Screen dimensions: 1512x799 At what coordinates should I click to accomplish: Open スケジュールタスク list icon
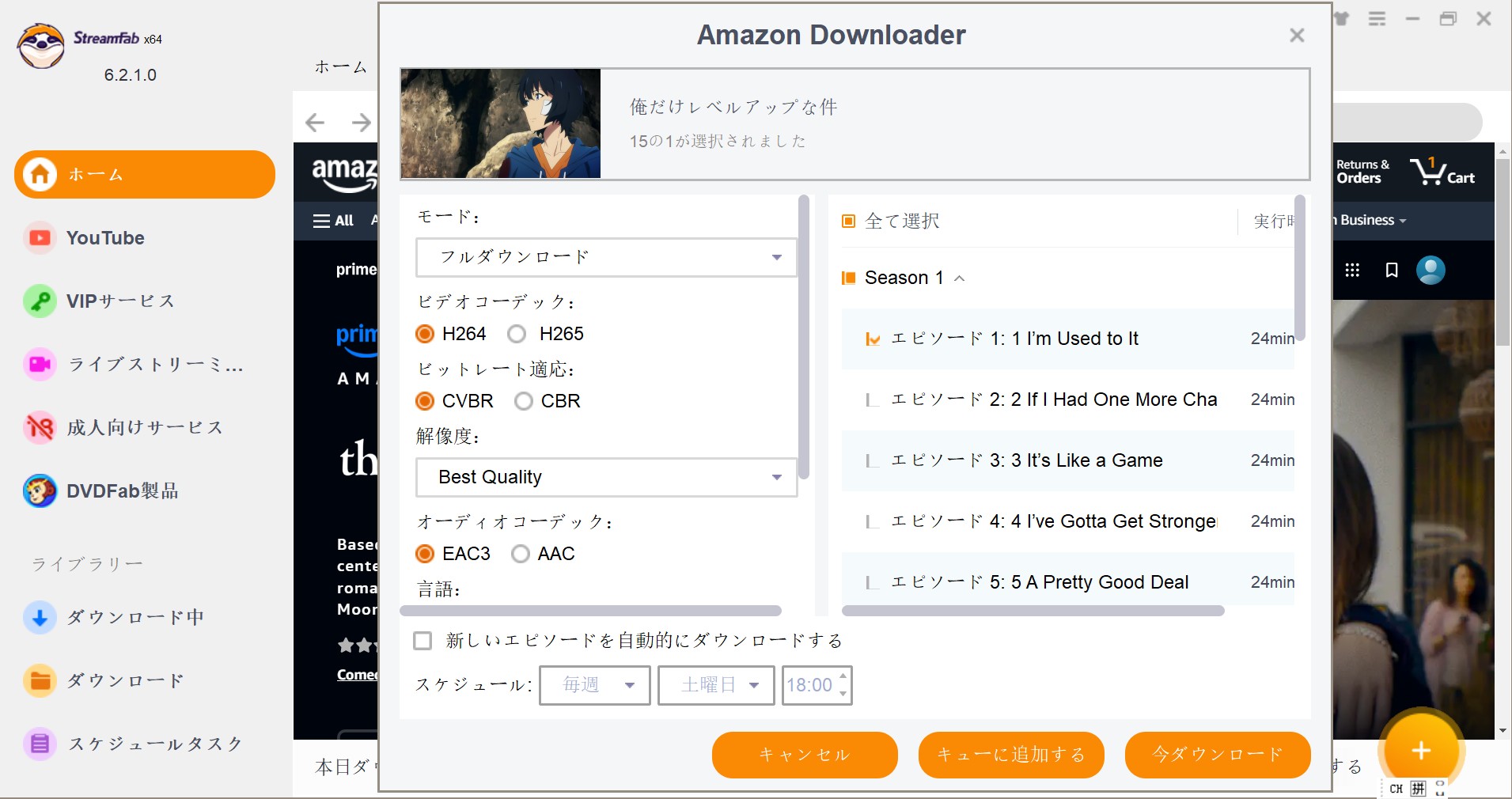(40, 744)
